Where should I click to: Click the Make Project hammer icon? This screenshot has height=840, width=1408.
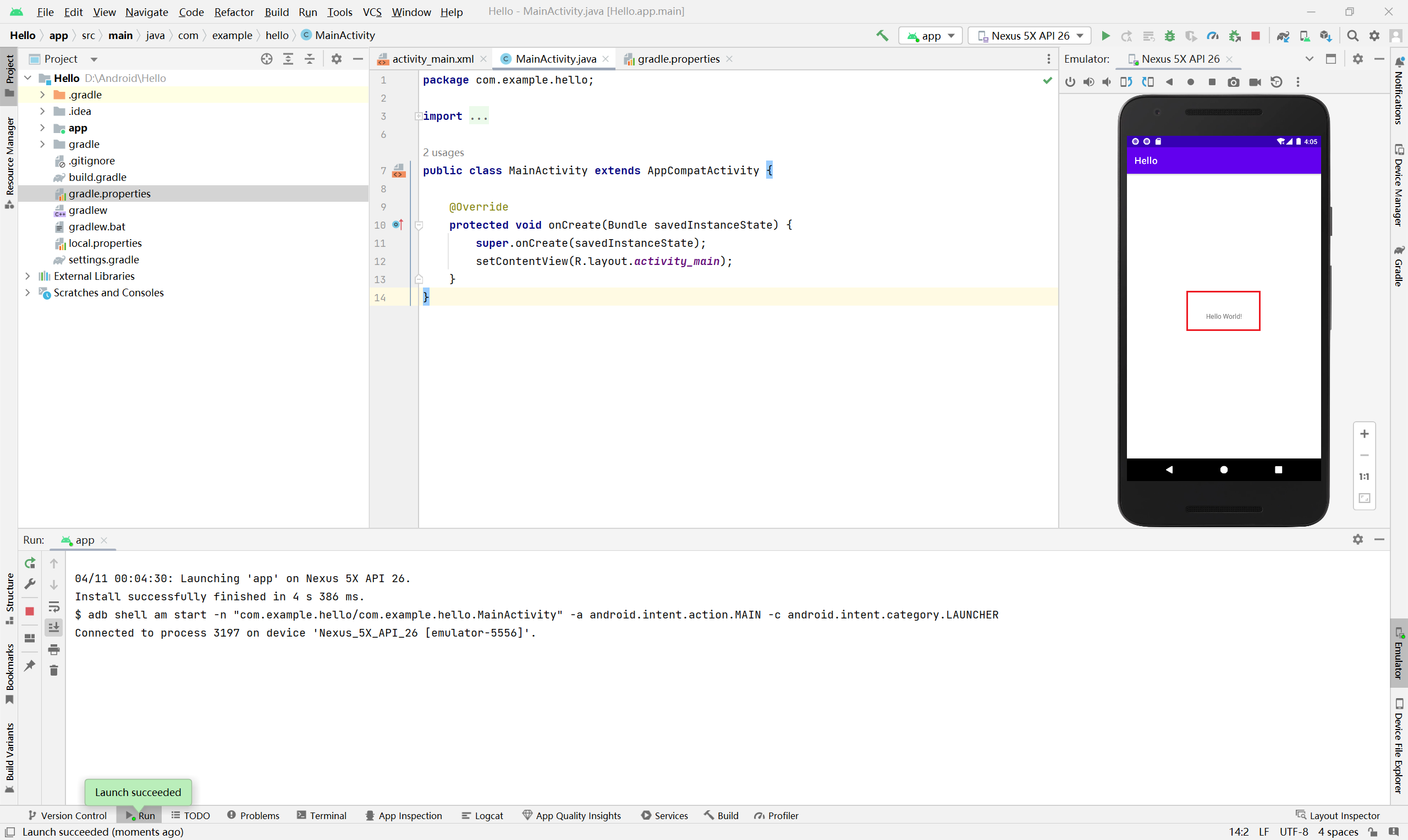point(882,36)
